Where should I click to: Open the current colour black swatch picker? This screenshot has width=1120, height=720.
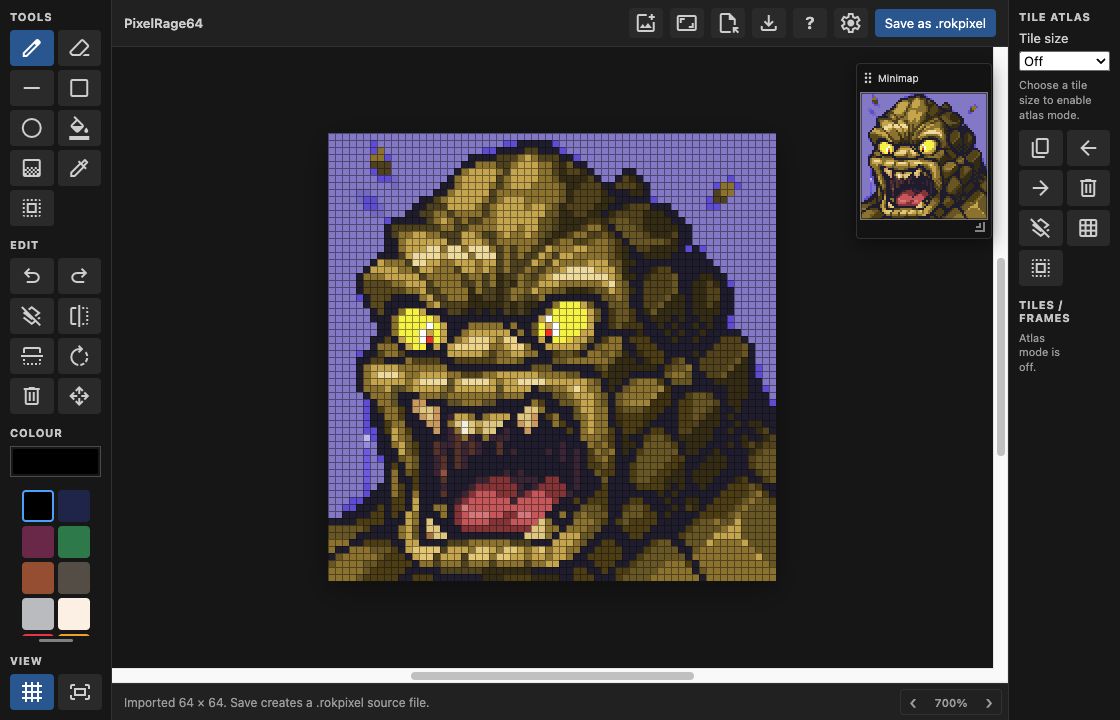tap(55, 461)
